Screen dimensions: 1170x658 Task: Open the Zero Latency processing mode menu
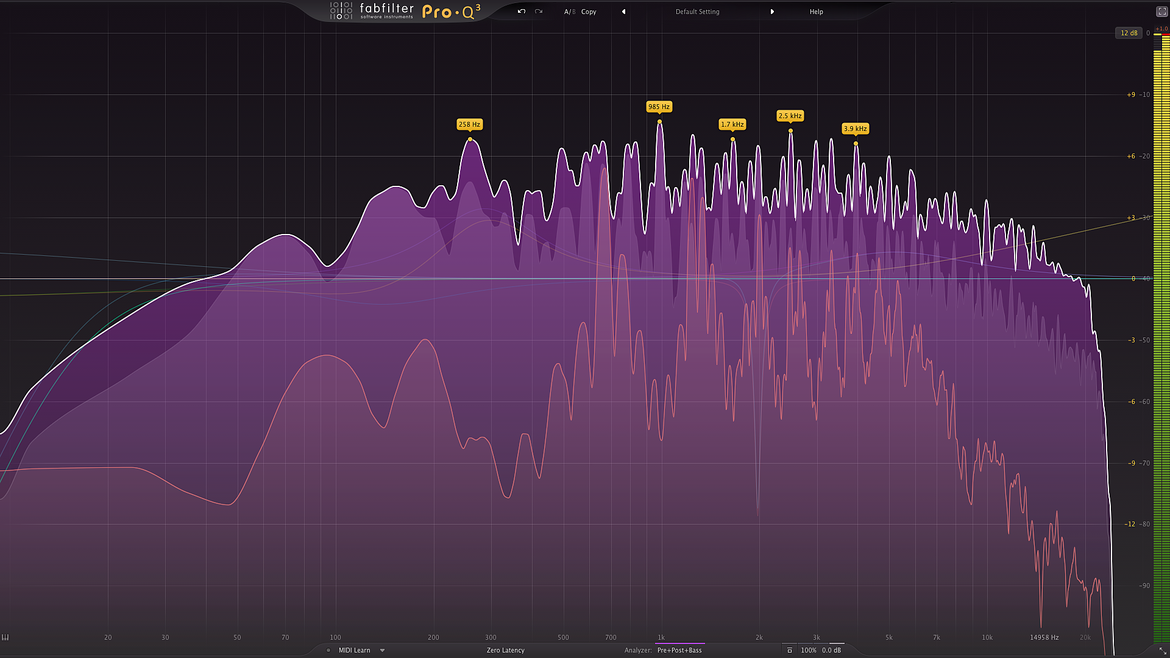(x=505, y=651)
